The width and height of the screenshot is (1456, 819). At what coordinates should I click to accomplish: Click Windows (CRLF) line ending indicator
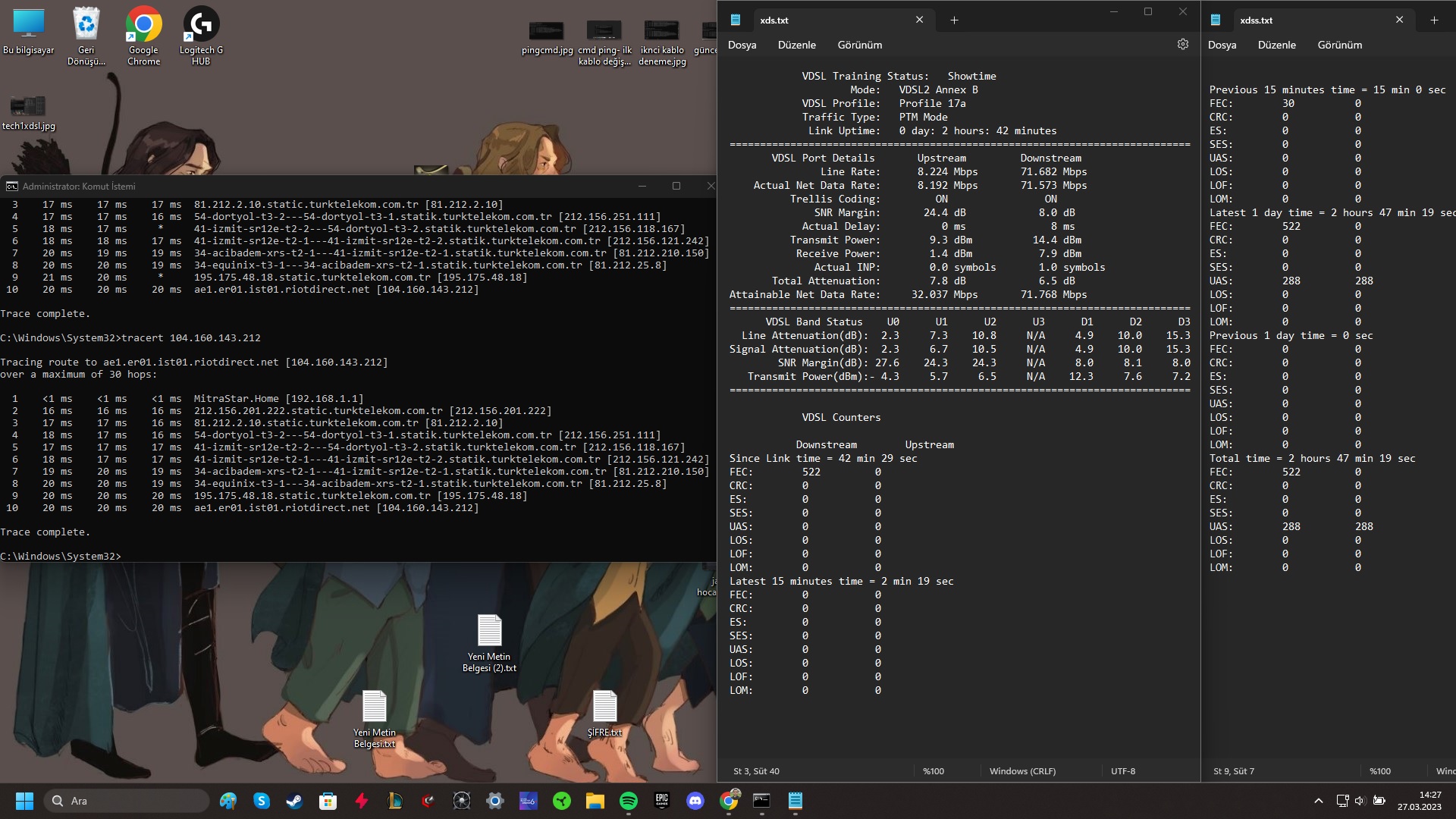[1022, 771]
